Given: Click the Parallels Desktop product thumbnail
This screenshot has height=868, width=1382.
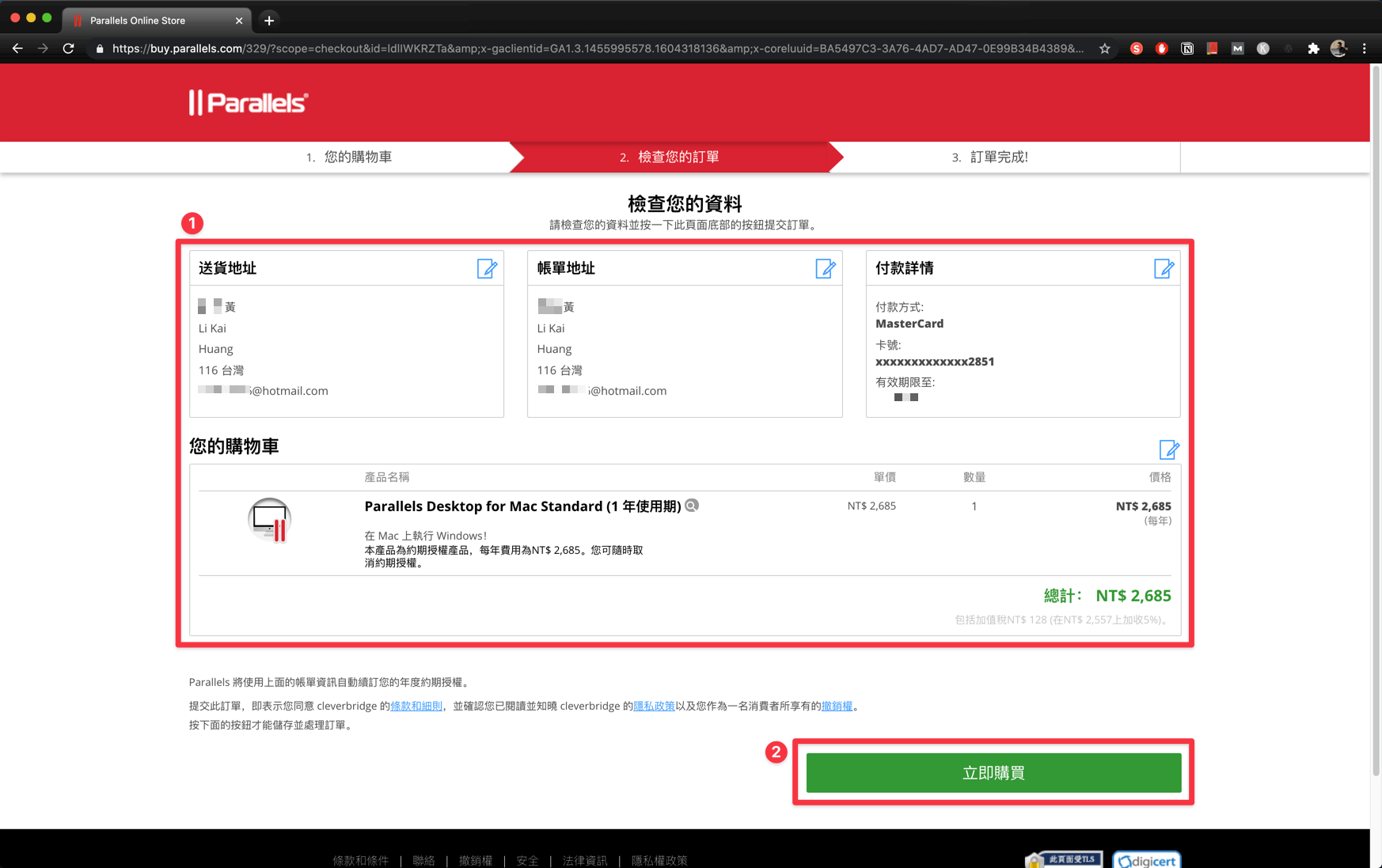Looking at the screenshot, I should [269, 520].
